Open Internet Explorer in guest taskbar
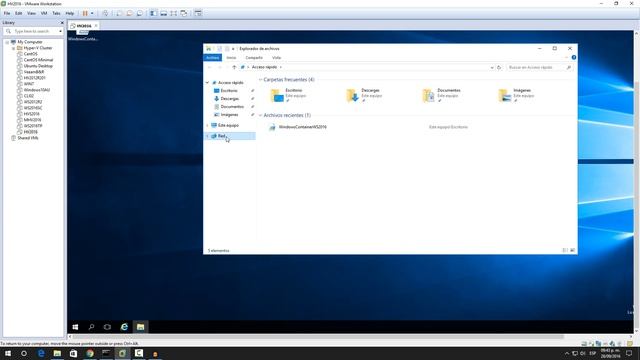This screenshot has width=640, height=360. point(124,327)
